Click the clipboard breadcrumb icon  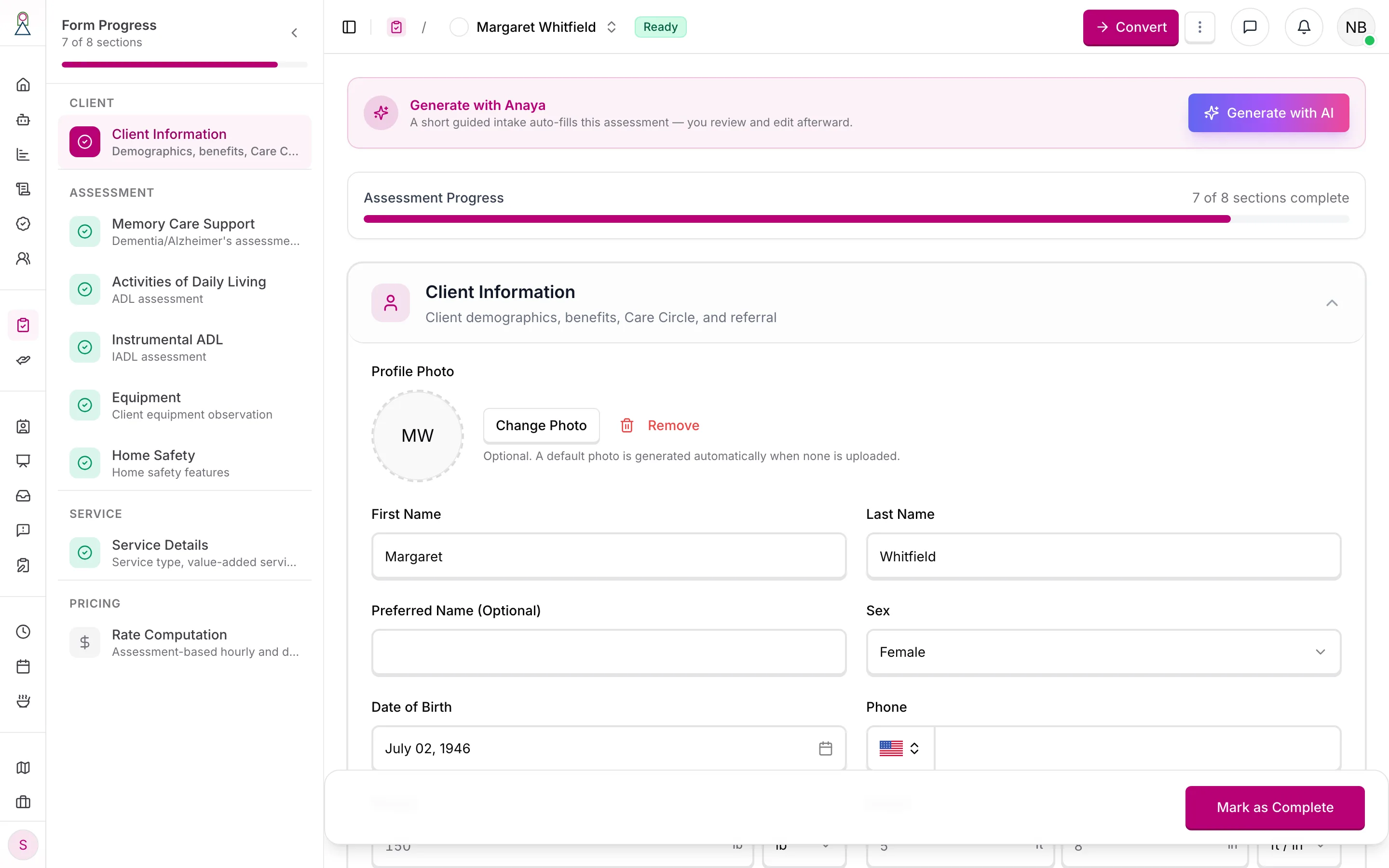(396, 27)
